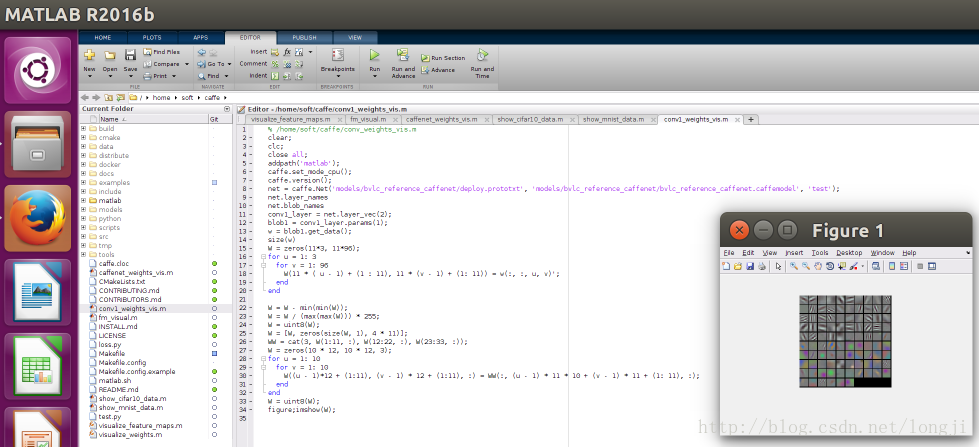The image size is (979, 447).
Task: Click the navigate back arrow in ribbon
Action: pyautogui.click(x=201, y=52)
